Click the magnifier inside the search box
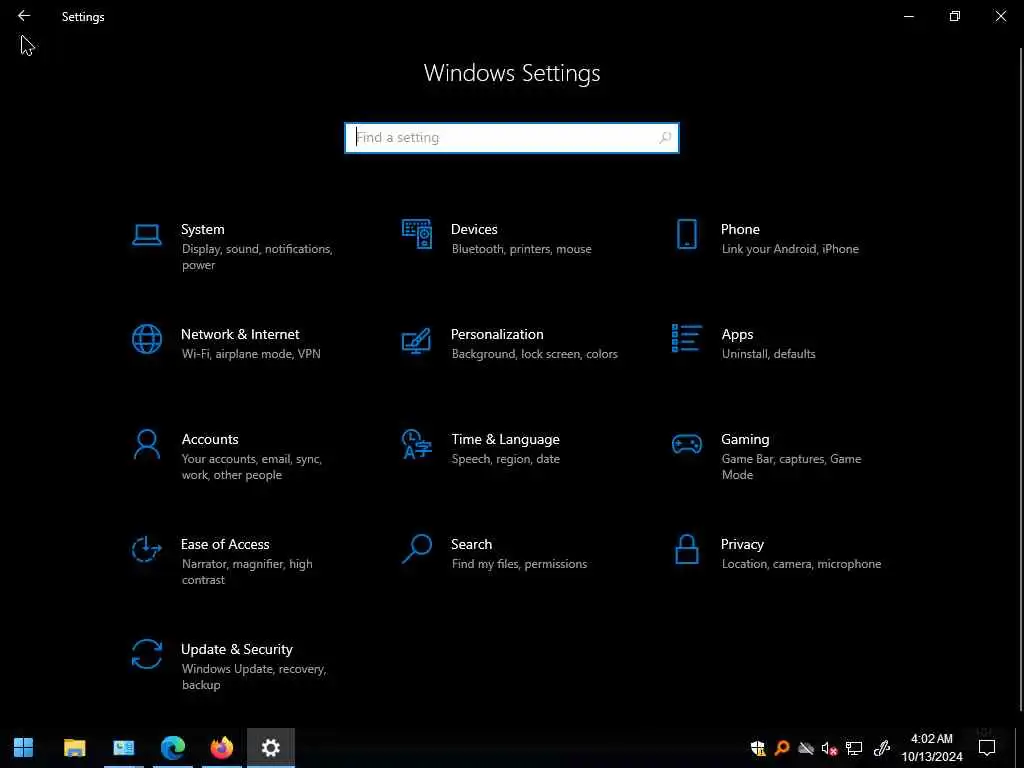 pyautogui.click(x=665, y=138)
